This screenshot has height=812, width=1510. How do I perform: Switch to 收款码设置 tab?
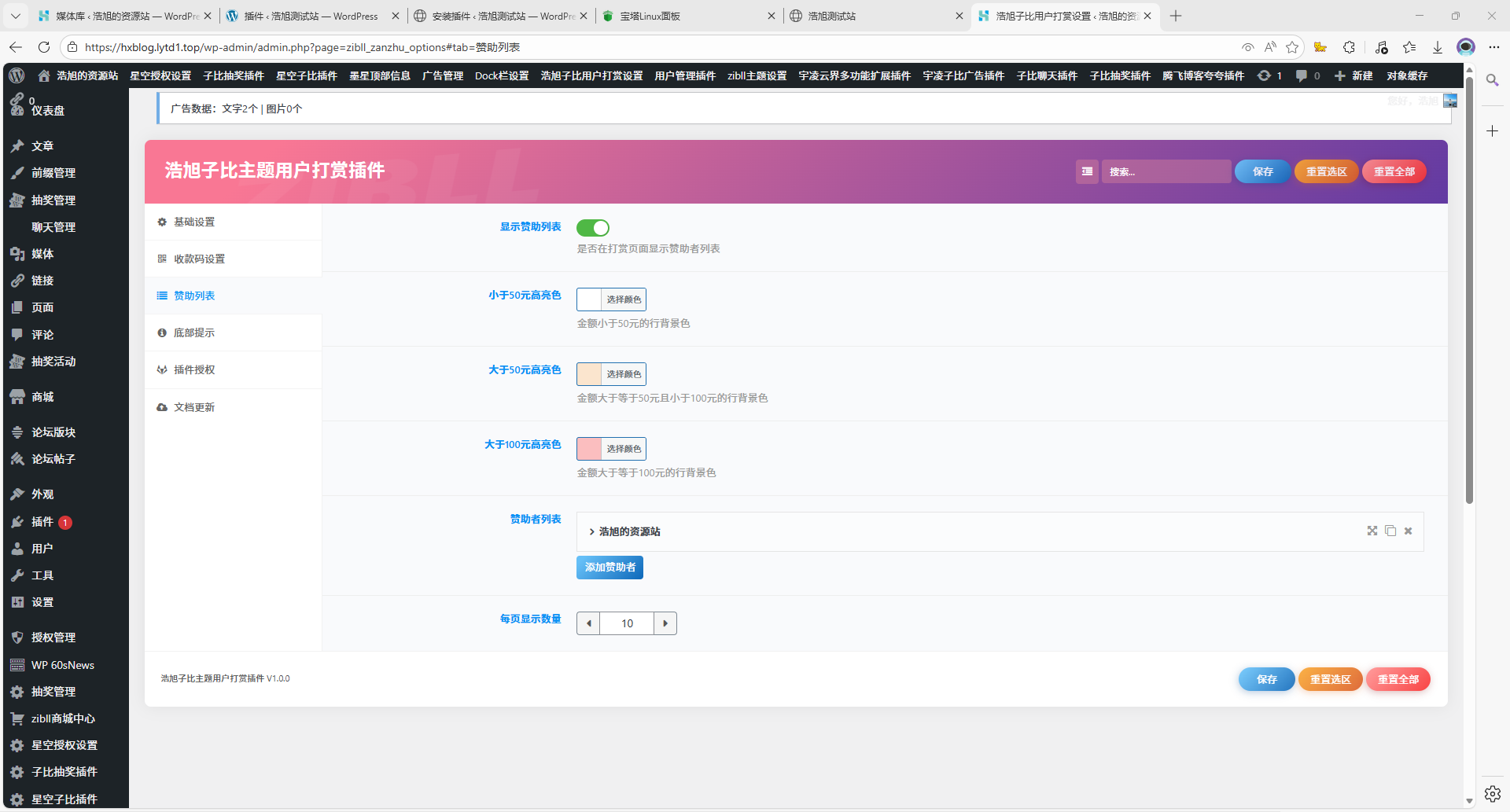tap(199, 259)
